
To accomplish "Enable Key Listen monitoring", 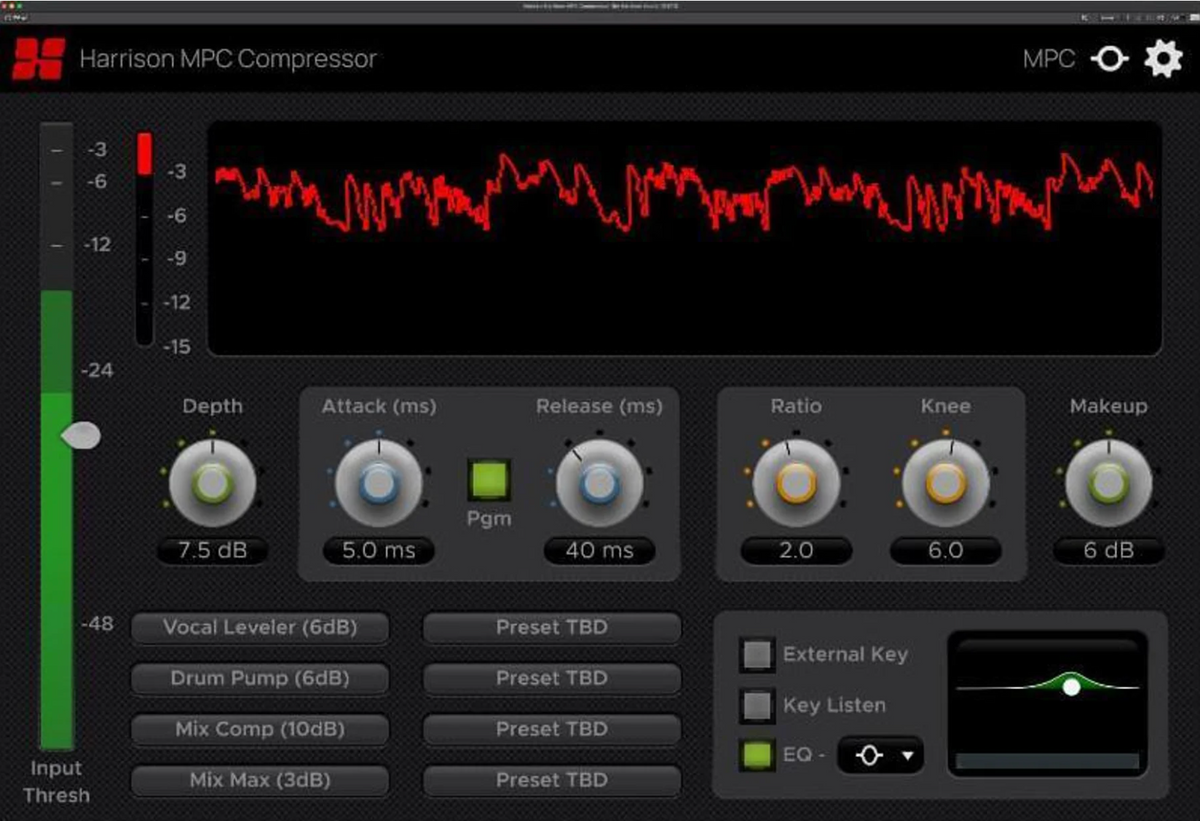I will click(x=757, y=705).
